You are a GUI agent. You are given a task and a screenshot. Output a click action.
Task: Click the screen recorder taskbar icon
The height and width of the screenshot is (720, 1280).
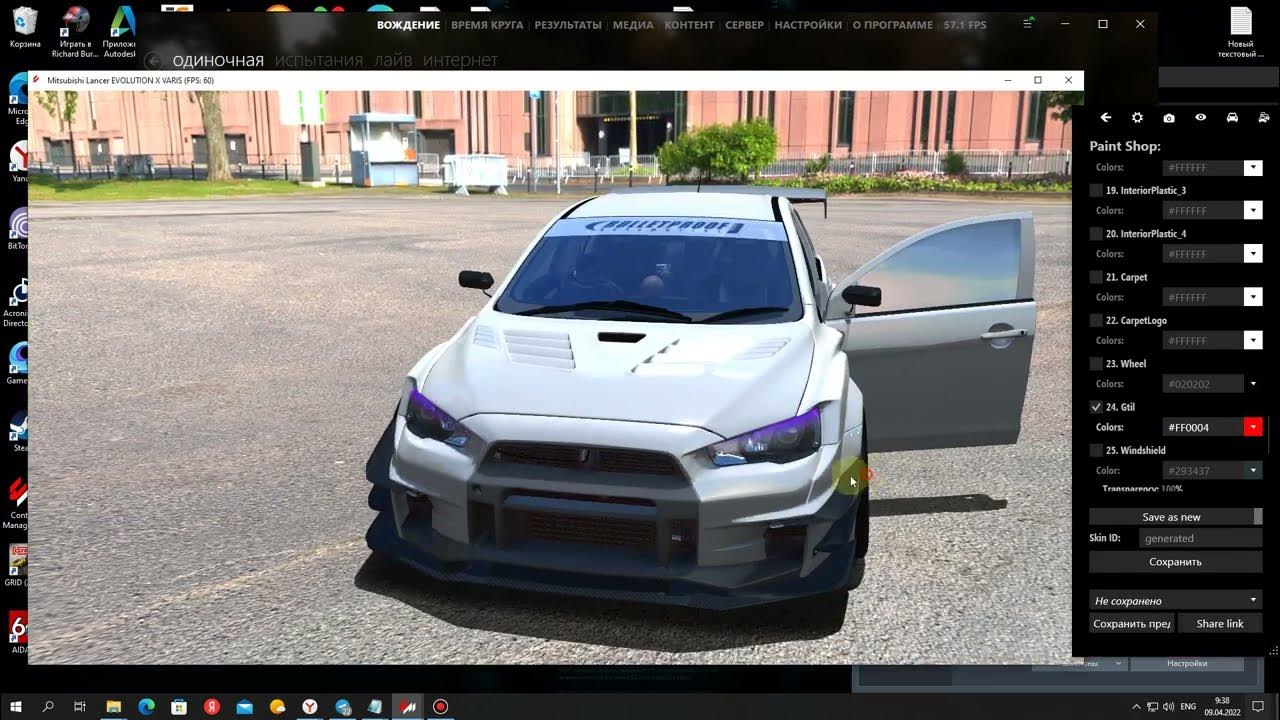440,706
